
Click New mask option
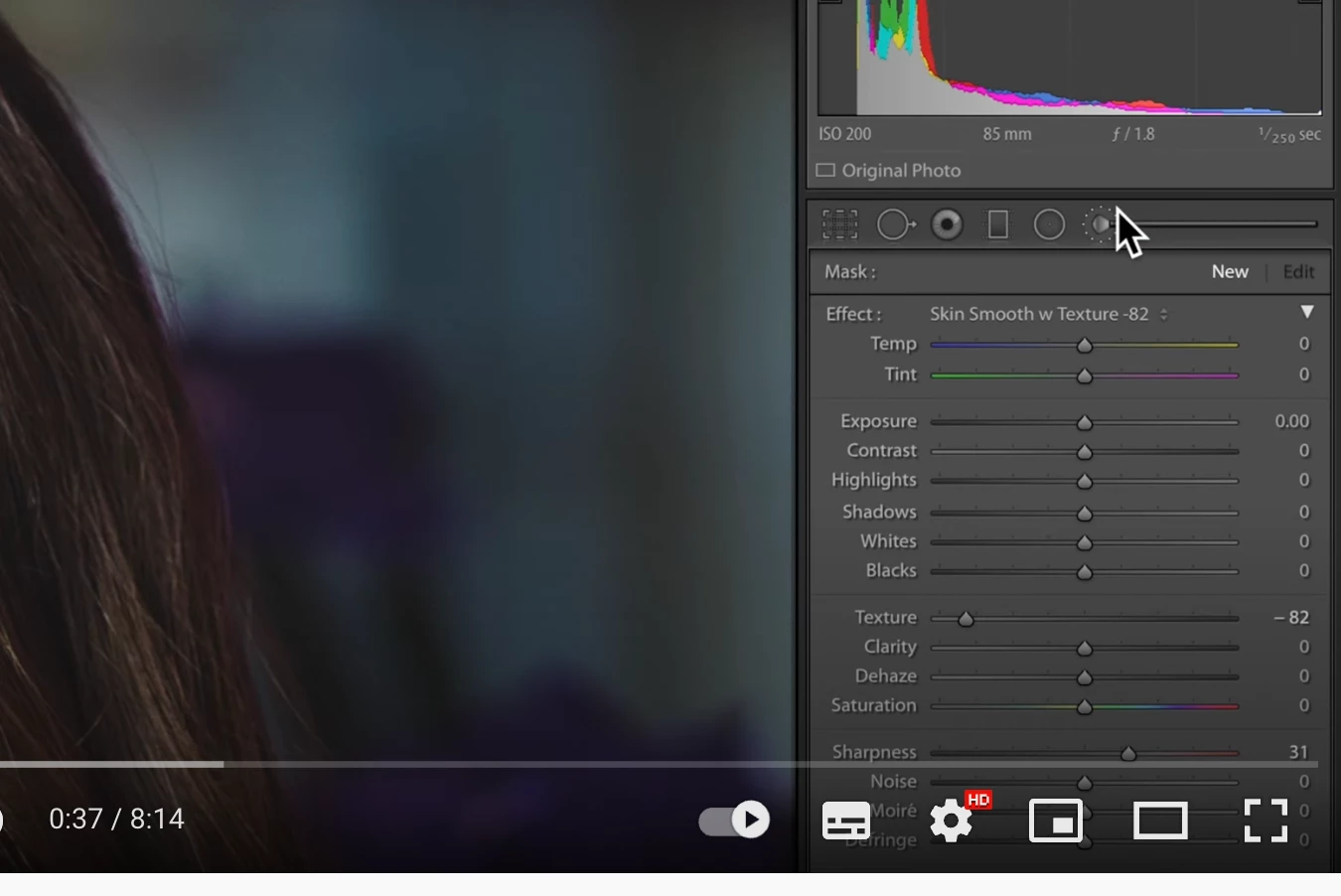1230,272
